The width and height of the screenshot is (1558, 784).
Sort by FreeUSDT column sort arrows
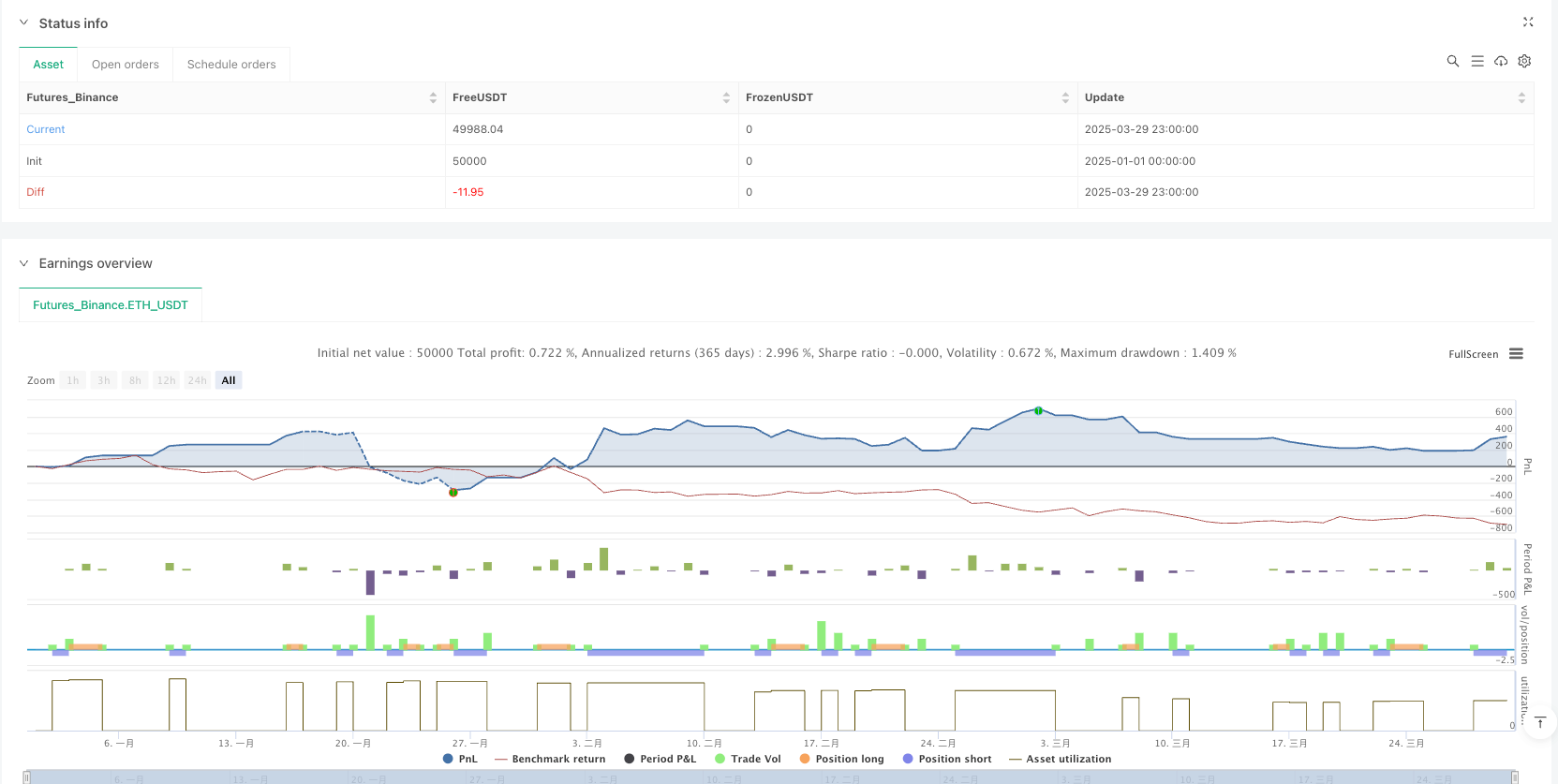[x=726, y=97]
